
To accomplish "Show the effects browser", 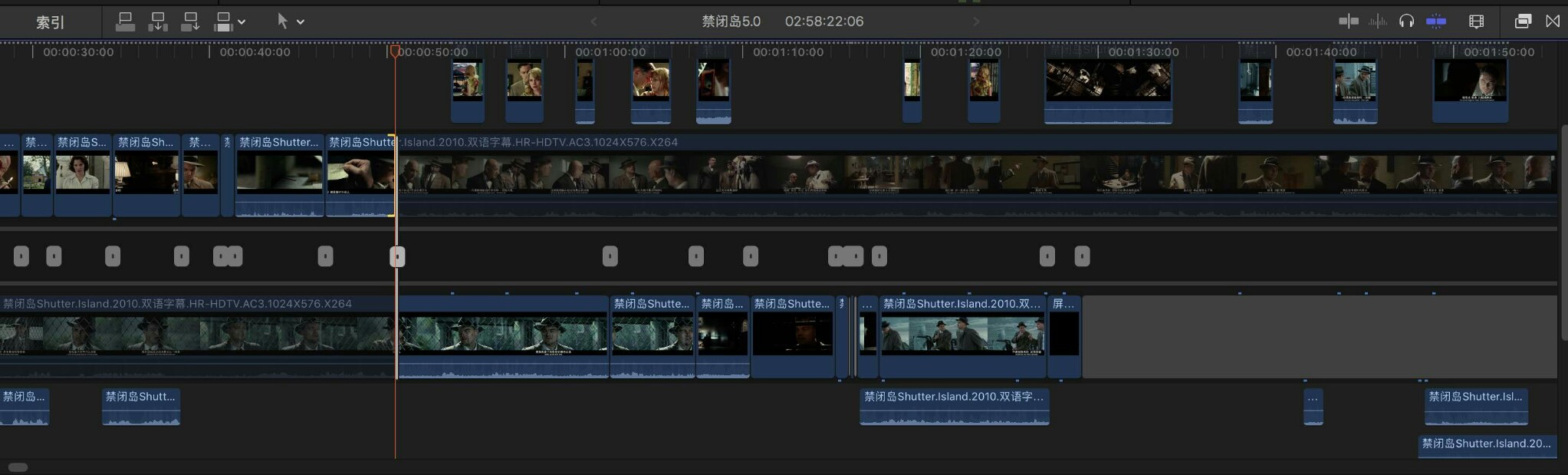I will pyautogui.click(x=1523, y=21).
